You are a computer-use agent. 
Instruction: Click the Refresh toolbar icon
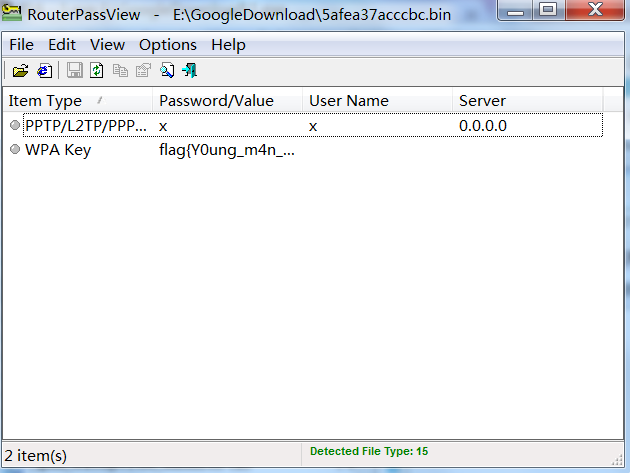(x=97, y=71)
